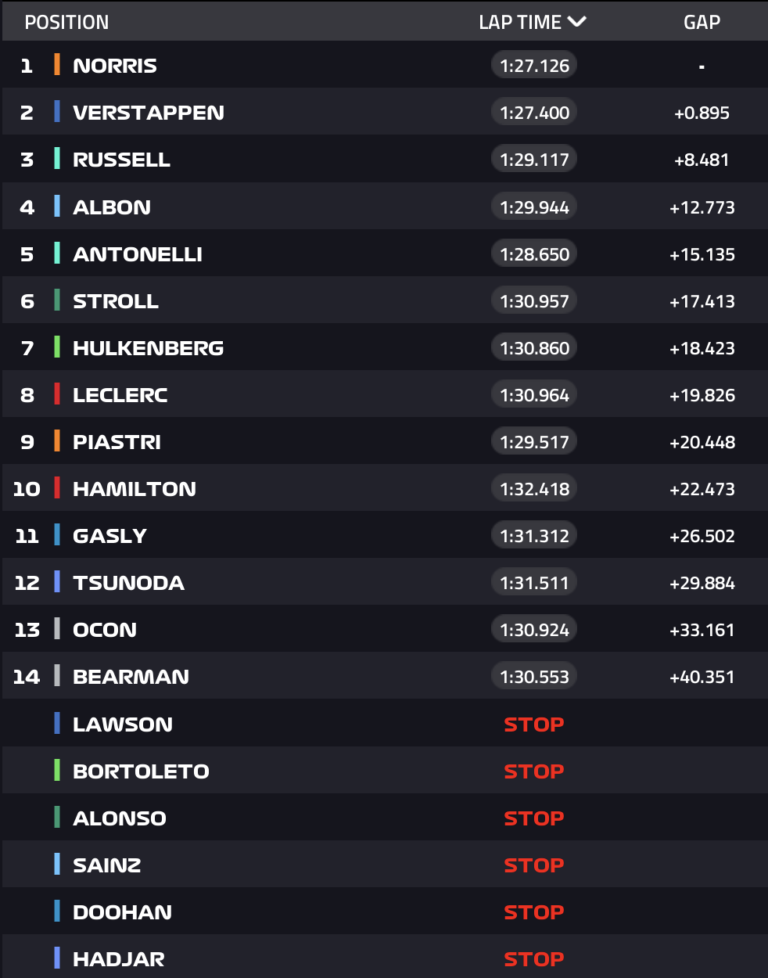This screenshot has height=978, width=768.
Task: Click Piastri's lap time badge 1:29.517
Action: pos(534,442)
